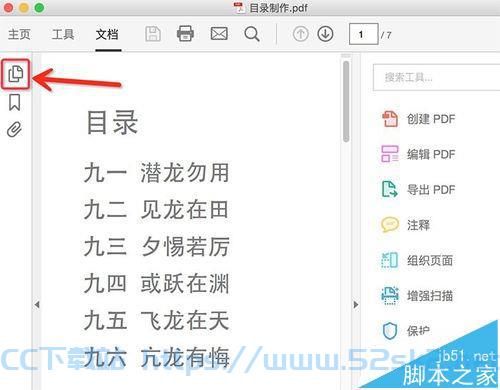Click the 编辑 PDF icon
This screenshot has height=390, width=500.
(390, 154)
